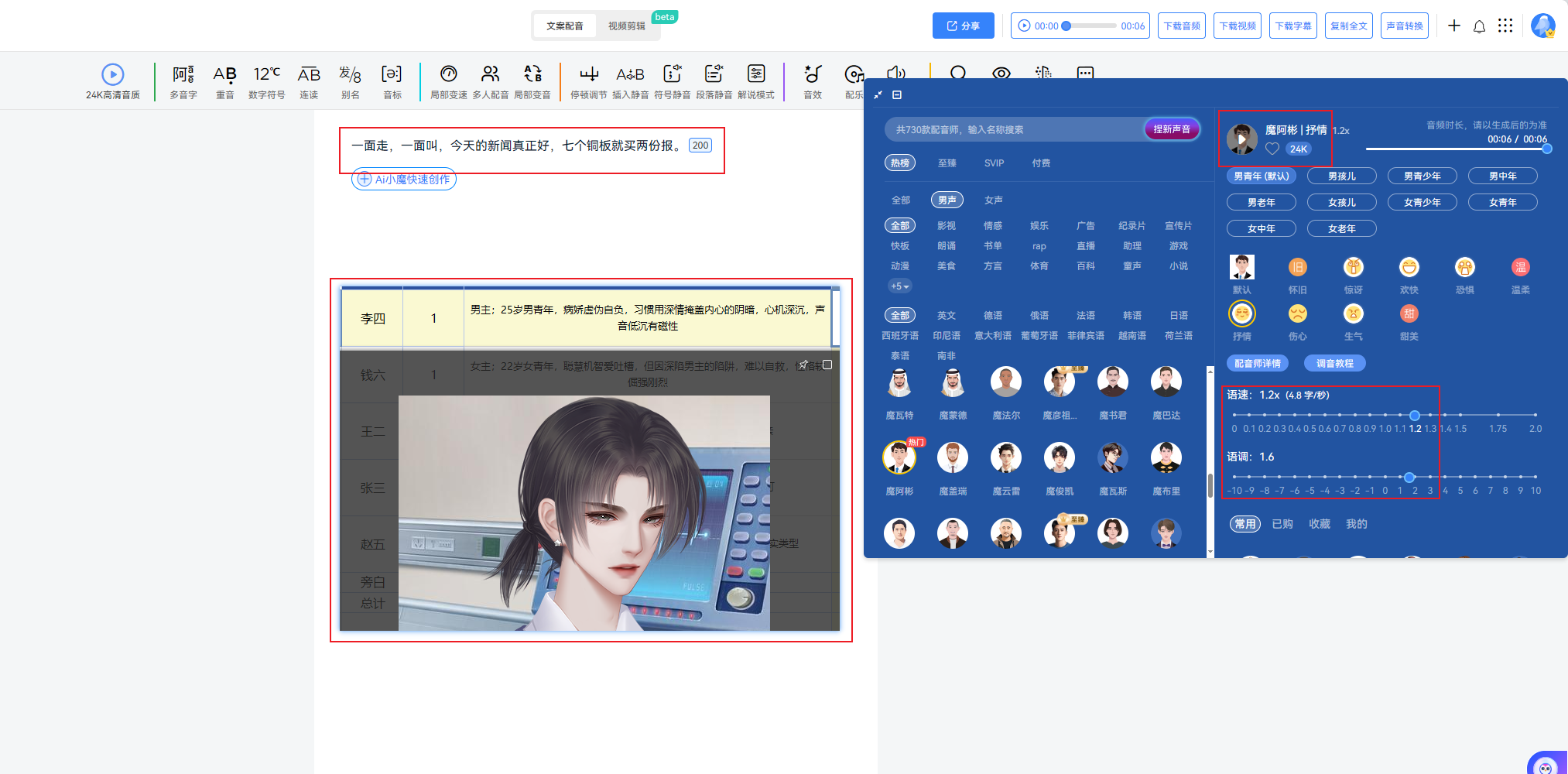Image resolution: width=1568 pixels, height=774 pixels.
Task: Select the 男孩儿 voice age option
Action: point(1341,176)
